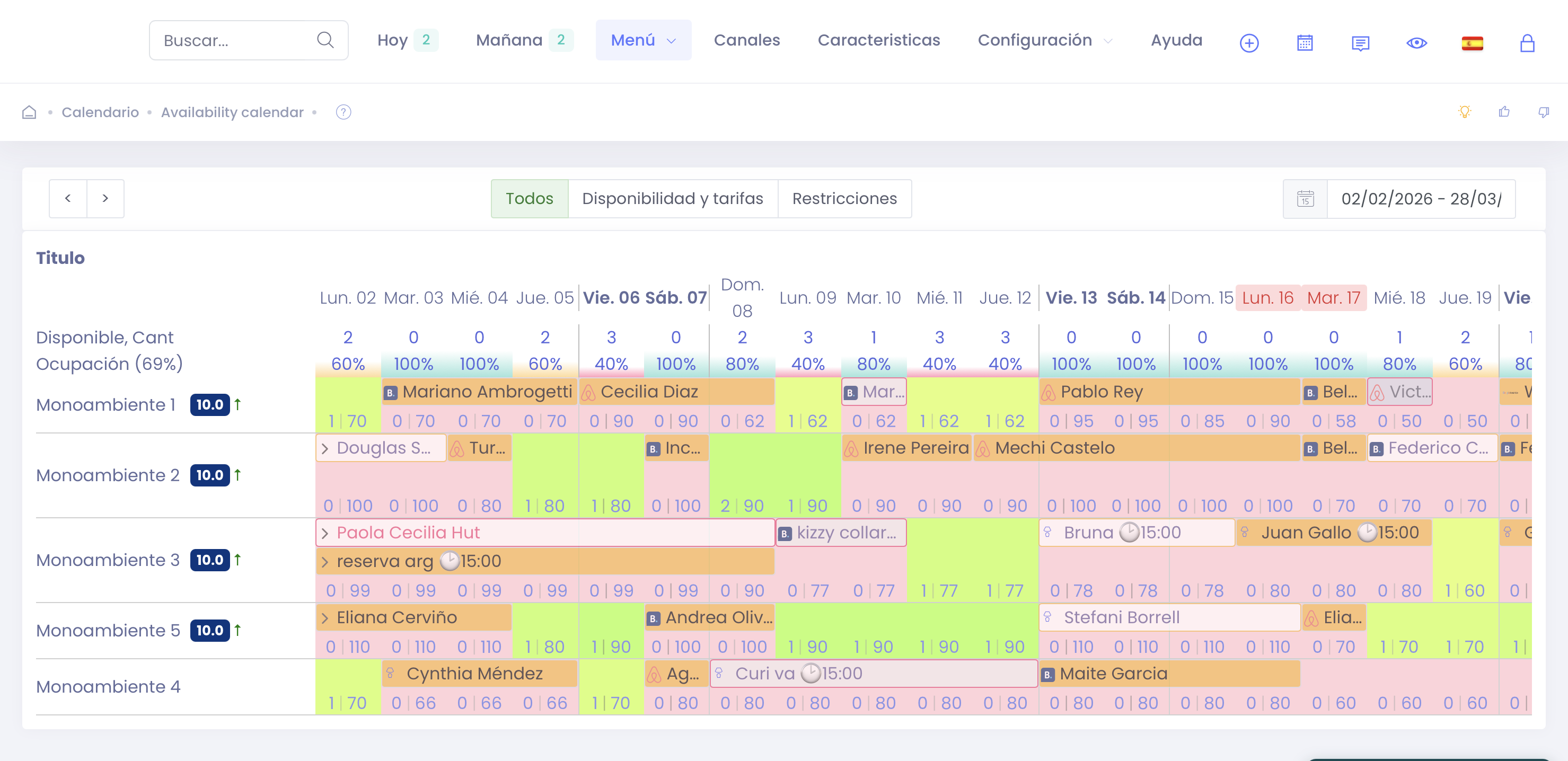Open the Caracteristicas menu item

[878, 40]
